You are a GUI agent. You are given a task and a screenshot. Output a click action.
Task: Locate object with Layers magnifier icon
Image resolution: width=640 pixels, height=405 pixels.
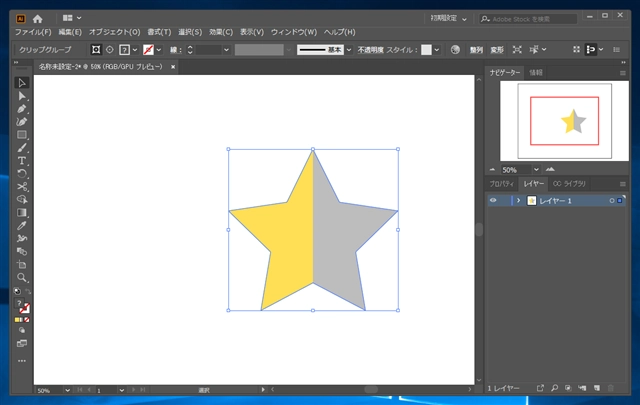[554, 388]
